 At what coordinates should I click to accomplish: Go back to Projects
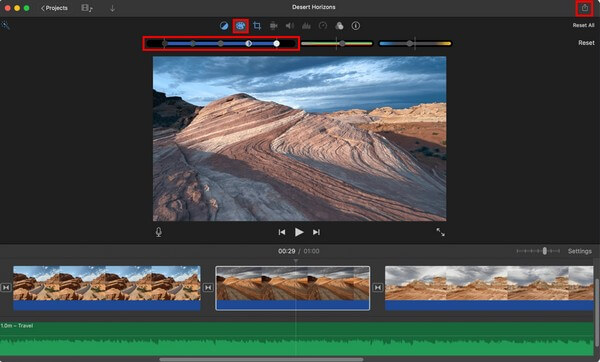pyautogui.click(x=54, y=8)
